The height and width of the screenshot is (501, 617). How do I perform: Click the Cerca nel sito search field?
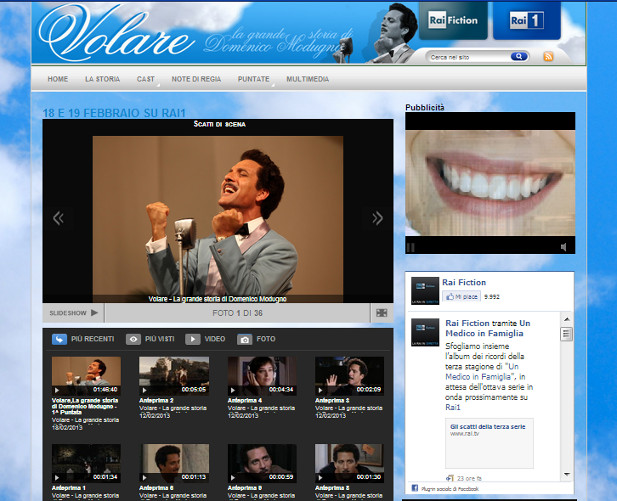[x=466, y=57]
